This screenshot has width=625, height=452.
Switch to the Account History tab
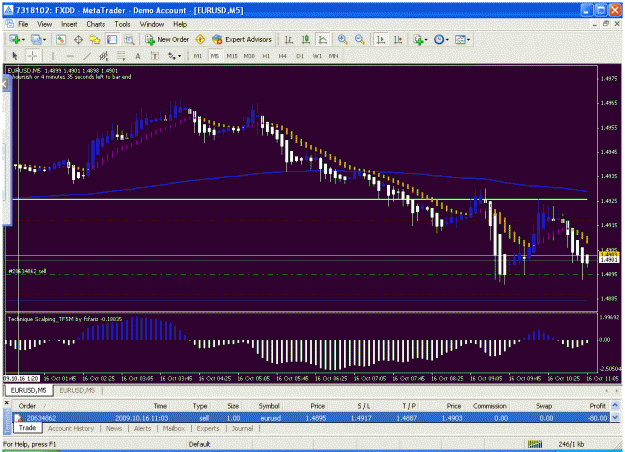coord(71,428)
